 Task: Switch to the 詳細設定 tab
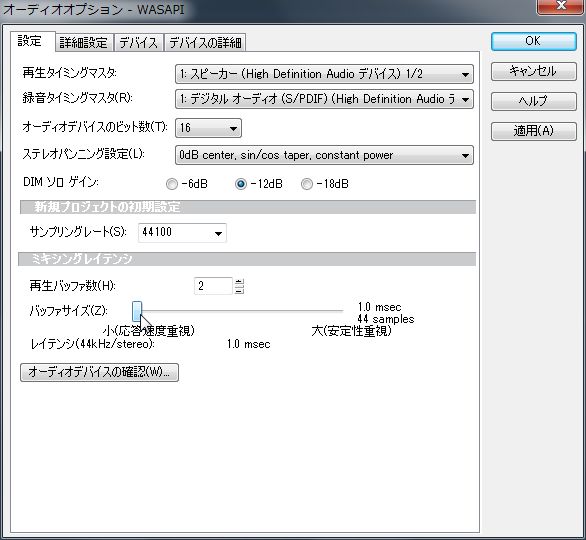(x=84, y=42)
